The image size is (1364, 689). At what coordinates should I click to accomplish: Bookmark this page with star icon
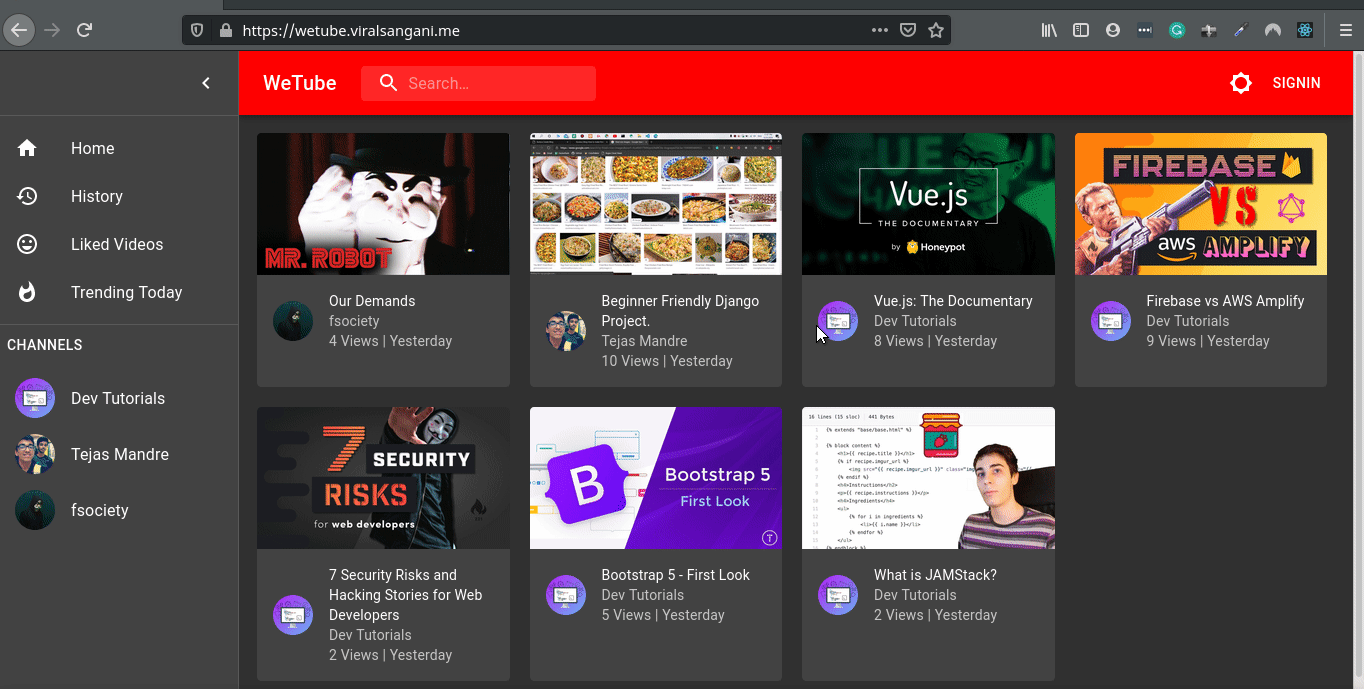[x=936, y=30]
